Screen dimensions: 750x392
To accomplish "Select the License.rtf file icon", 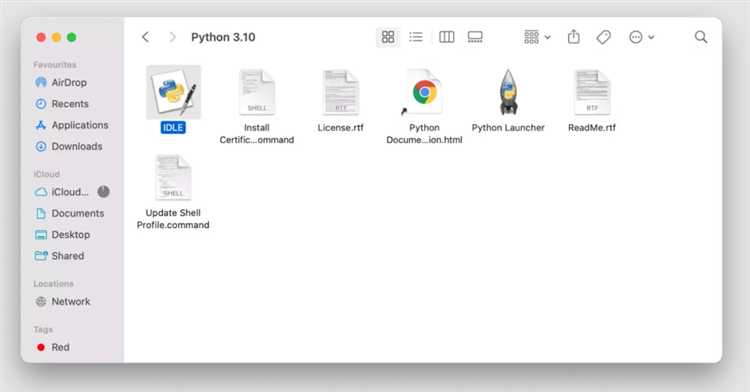I will [x=341, y=92].
